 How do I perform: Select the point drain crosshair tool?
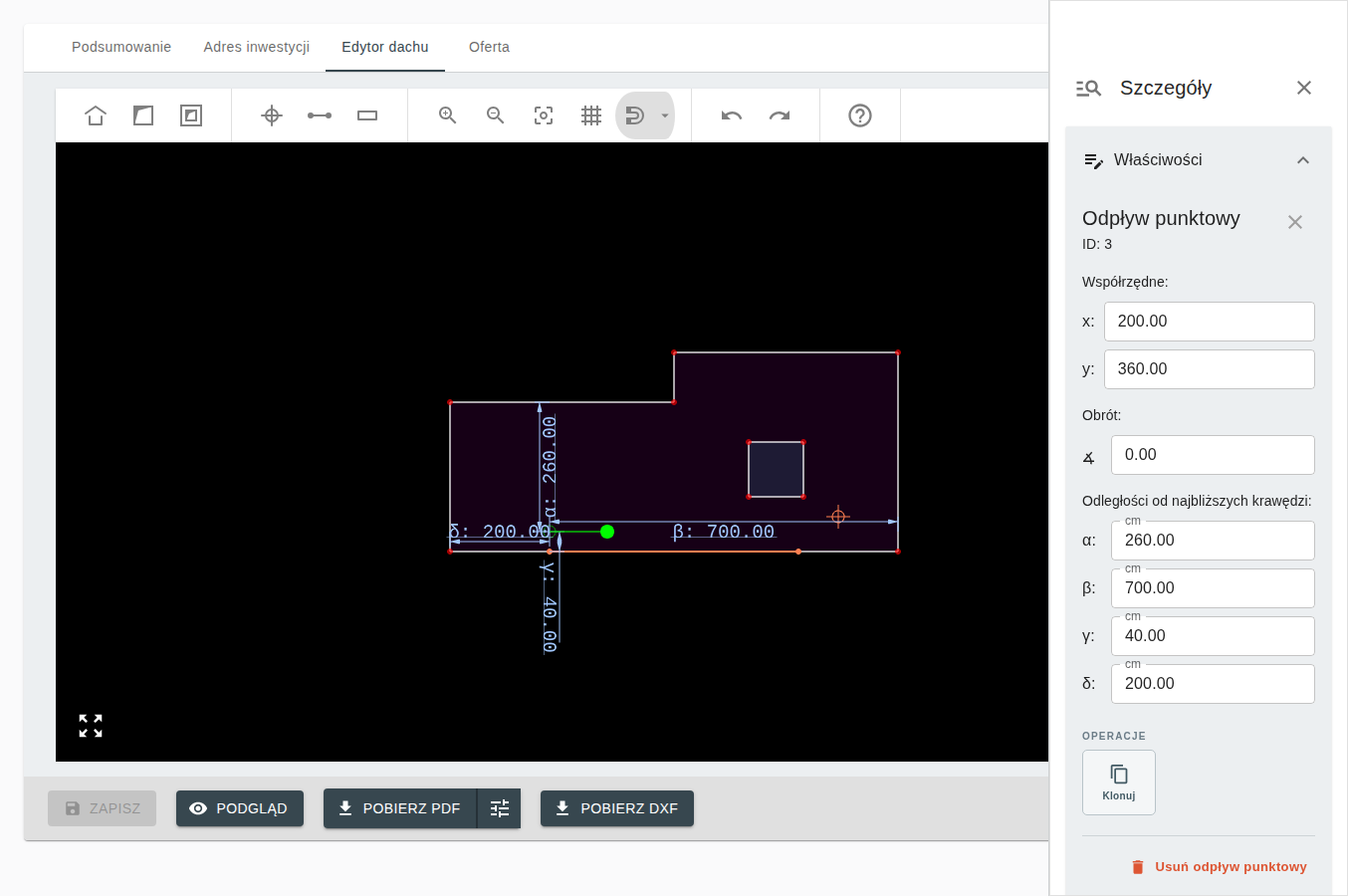pyautogui.click(x=272, y=115)
